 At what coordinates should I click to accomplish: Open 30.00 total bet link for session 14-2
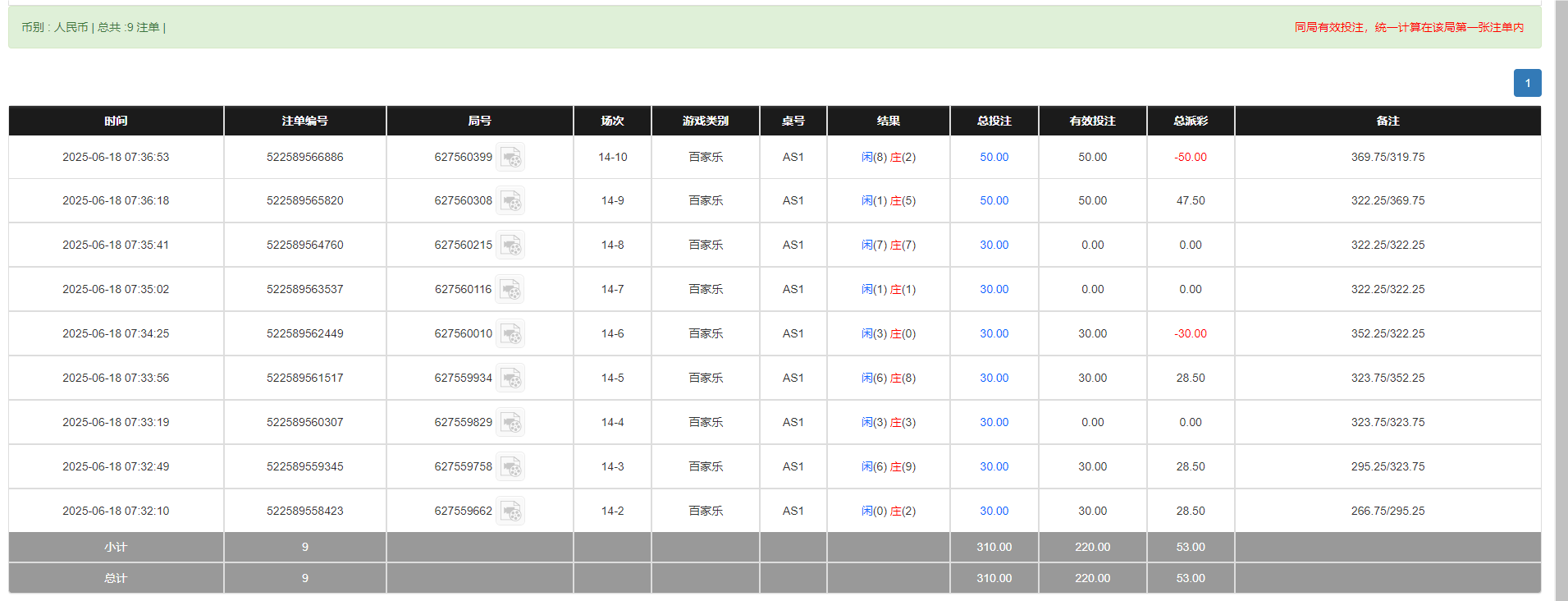(x=994, y=512)
